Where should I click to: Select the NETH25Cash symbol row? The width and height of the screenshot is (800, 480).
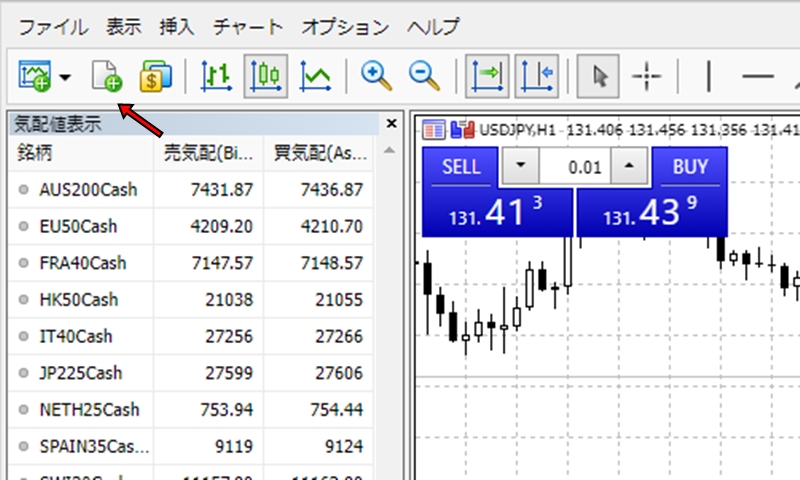[x=190, y=410]
